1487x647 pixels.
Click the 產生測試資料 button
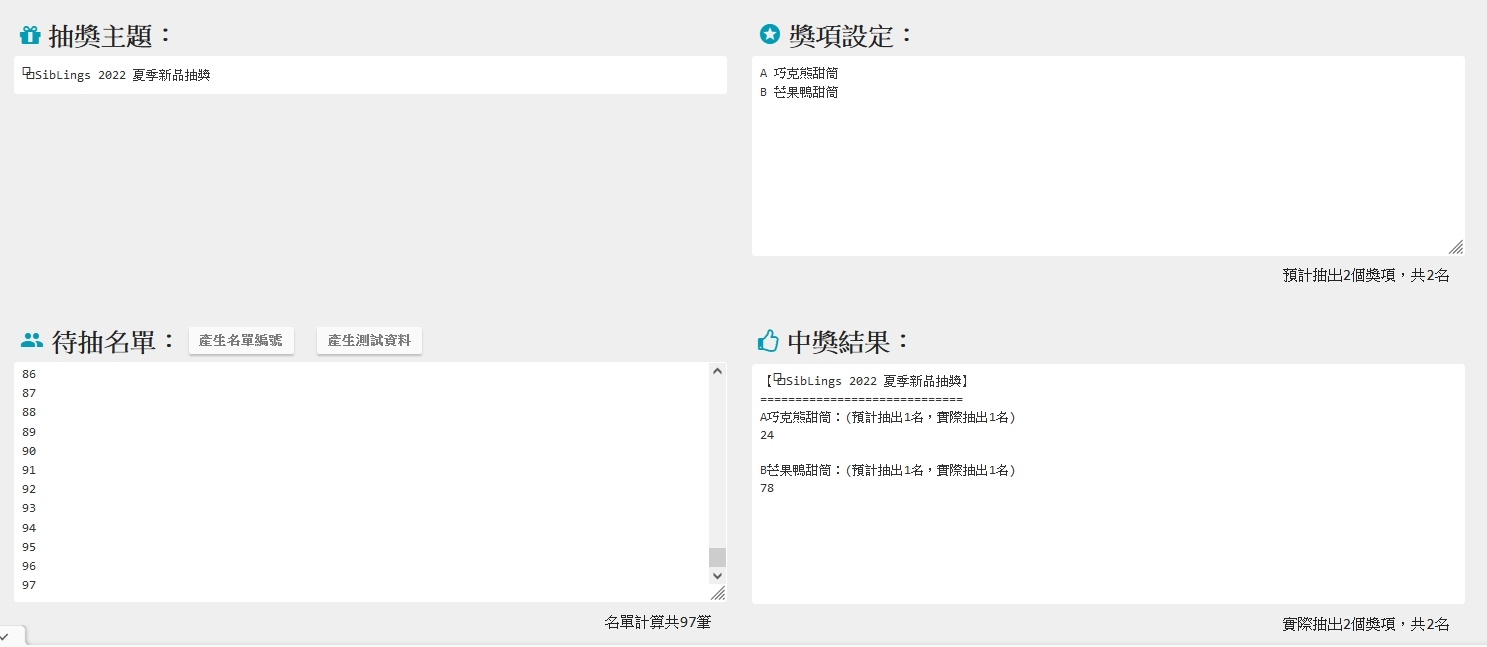pyautogui.click(x=369, y=340)
